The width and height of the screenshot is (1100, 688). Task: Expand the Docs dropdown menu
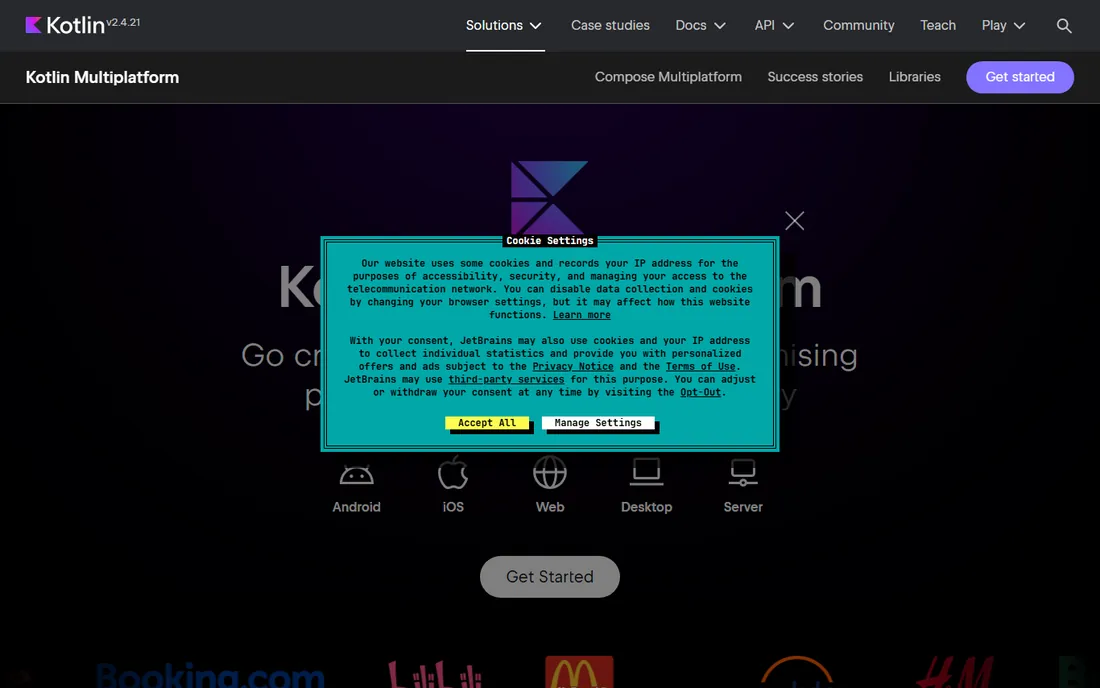[x=700, y=25]
